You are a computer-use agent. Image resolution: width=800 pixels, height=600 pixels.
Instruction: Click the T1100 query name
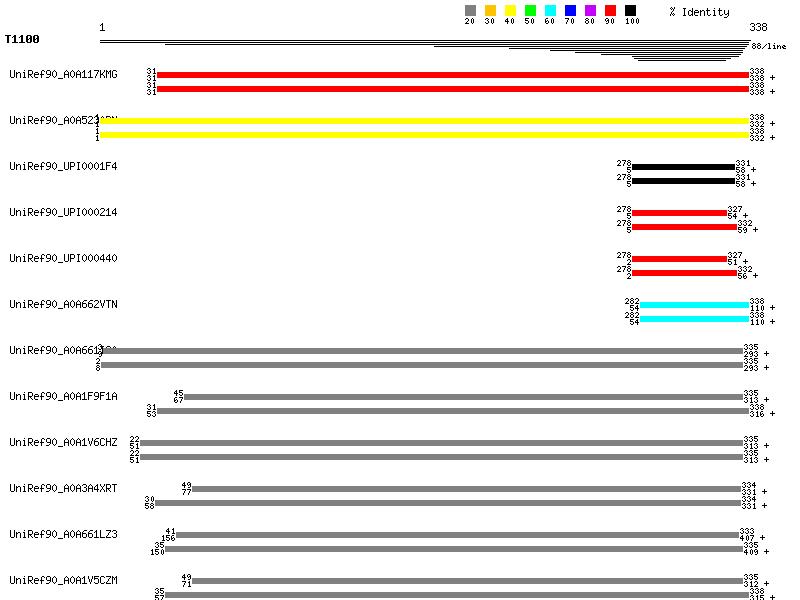[x=22, y=40]
